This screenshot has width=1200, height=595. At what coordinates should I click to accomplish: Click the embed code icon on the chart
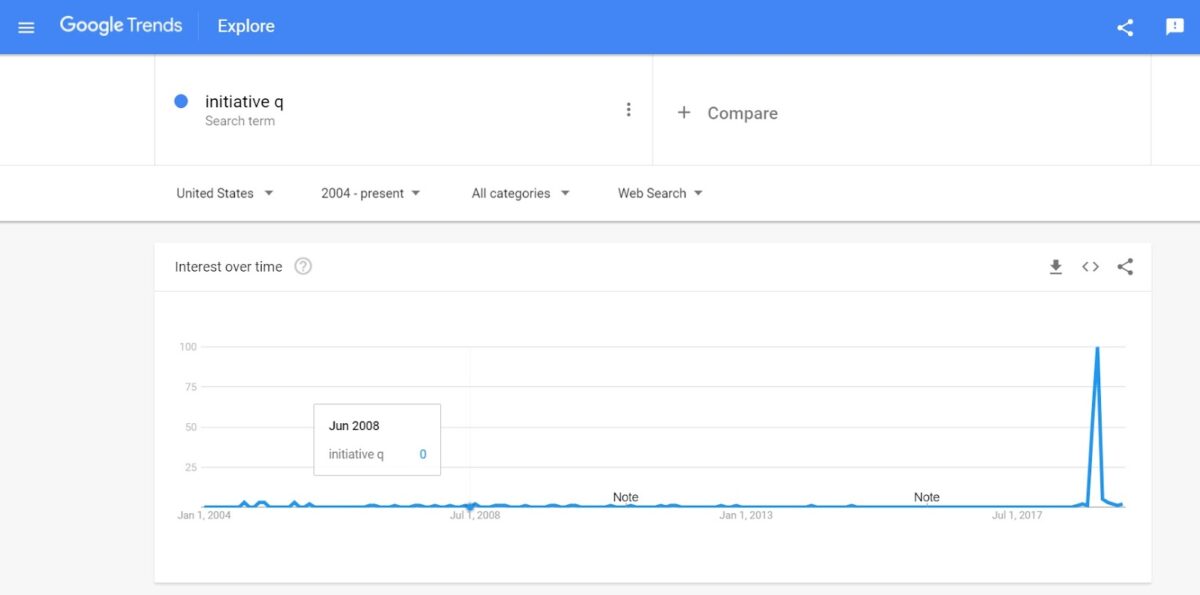coord(1090,267)
